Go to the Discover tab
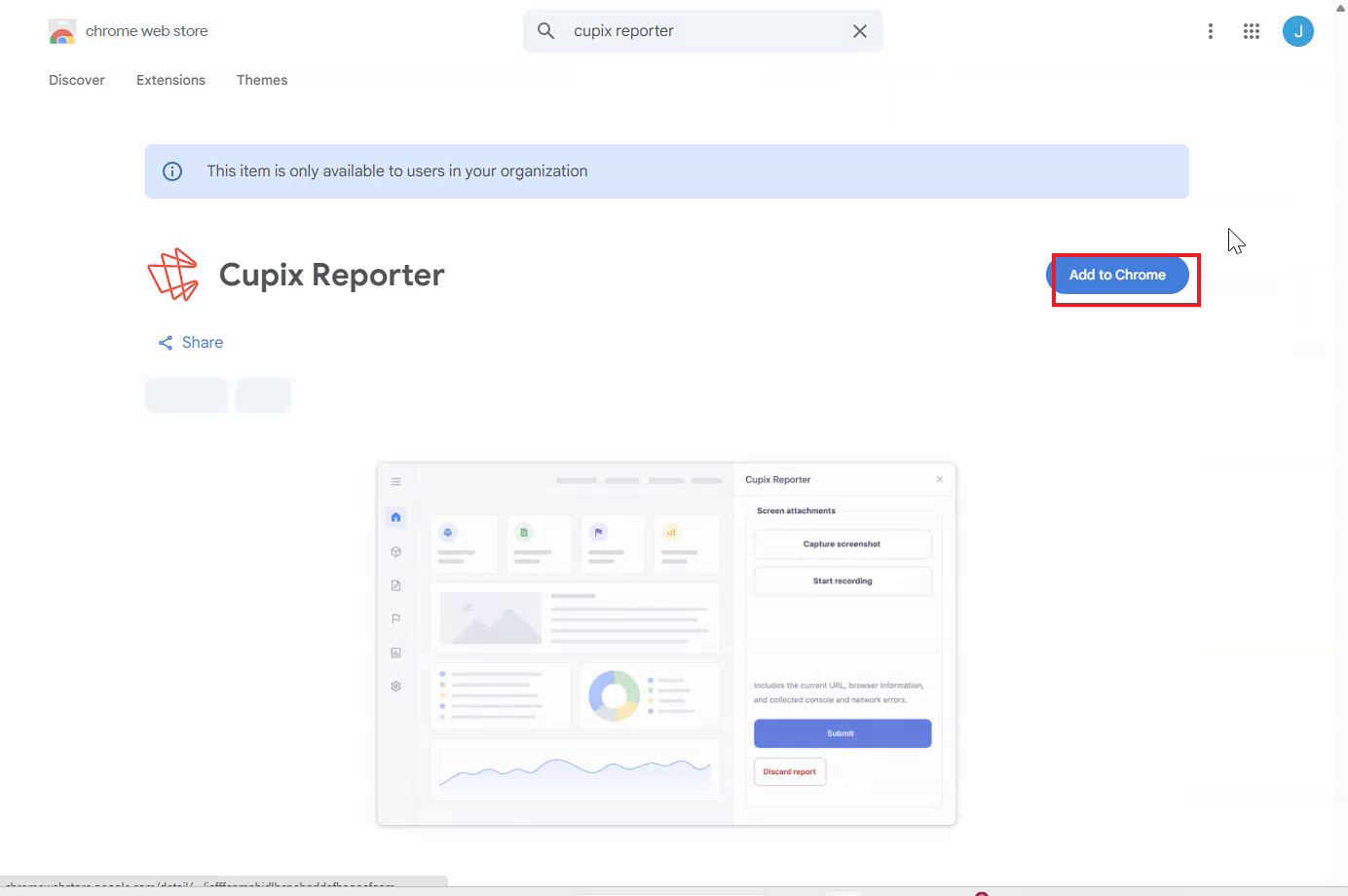1348x896 pixels. [77, 80]
